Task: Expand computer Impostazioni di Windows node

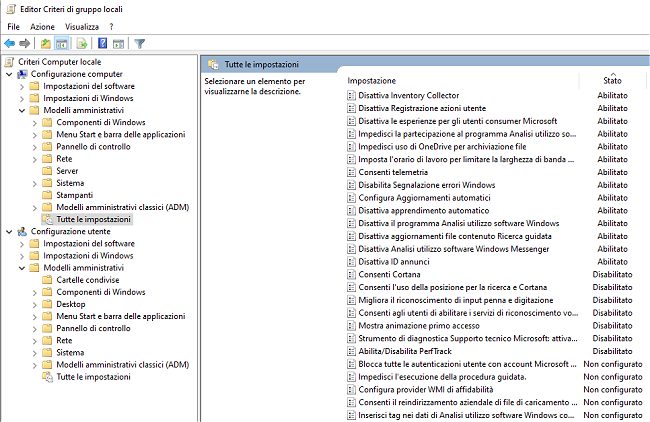Action: pos(22,99)
